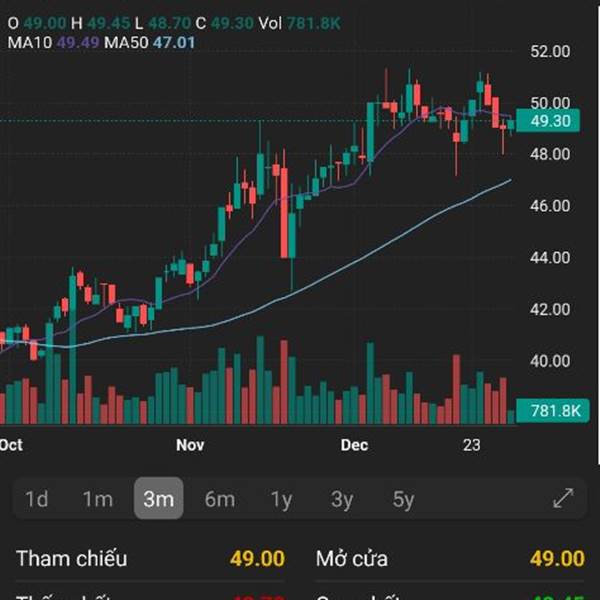
Task: Switch chart range to 5y
Action: pyautogui.click(x=403, y=500)
